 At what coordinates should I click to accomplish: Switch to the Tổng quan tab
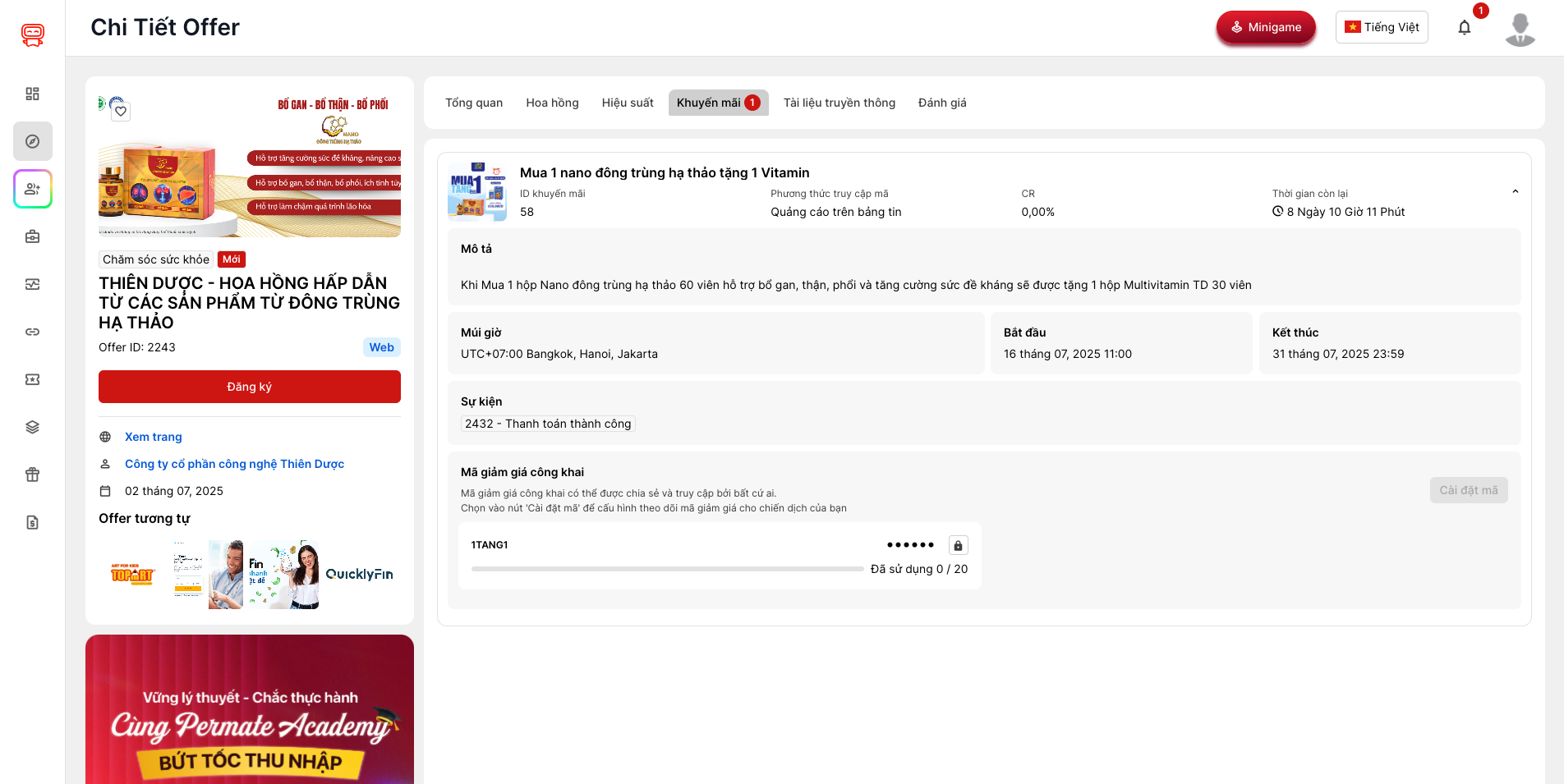click(474, 103)
